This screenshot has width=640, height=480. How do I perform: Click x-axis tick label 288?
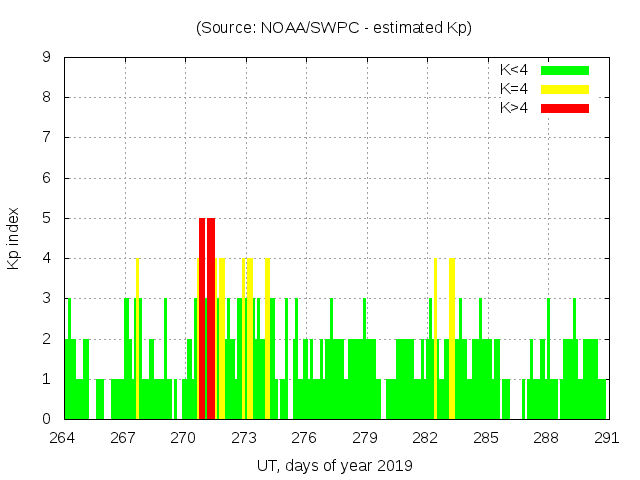click(x=546, y=437)
